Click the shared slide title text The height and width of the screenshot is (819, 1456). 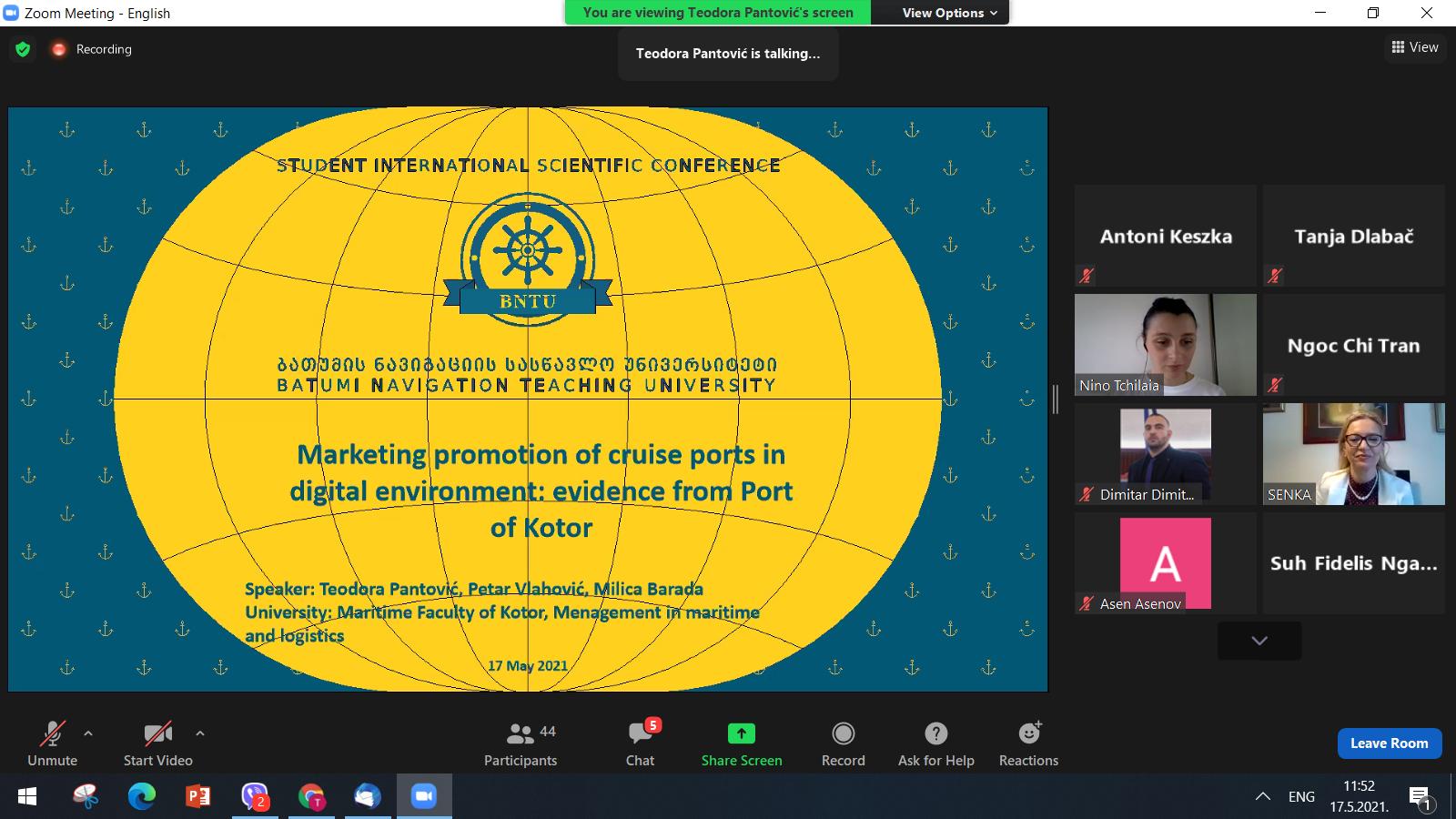tap(541, 490)
